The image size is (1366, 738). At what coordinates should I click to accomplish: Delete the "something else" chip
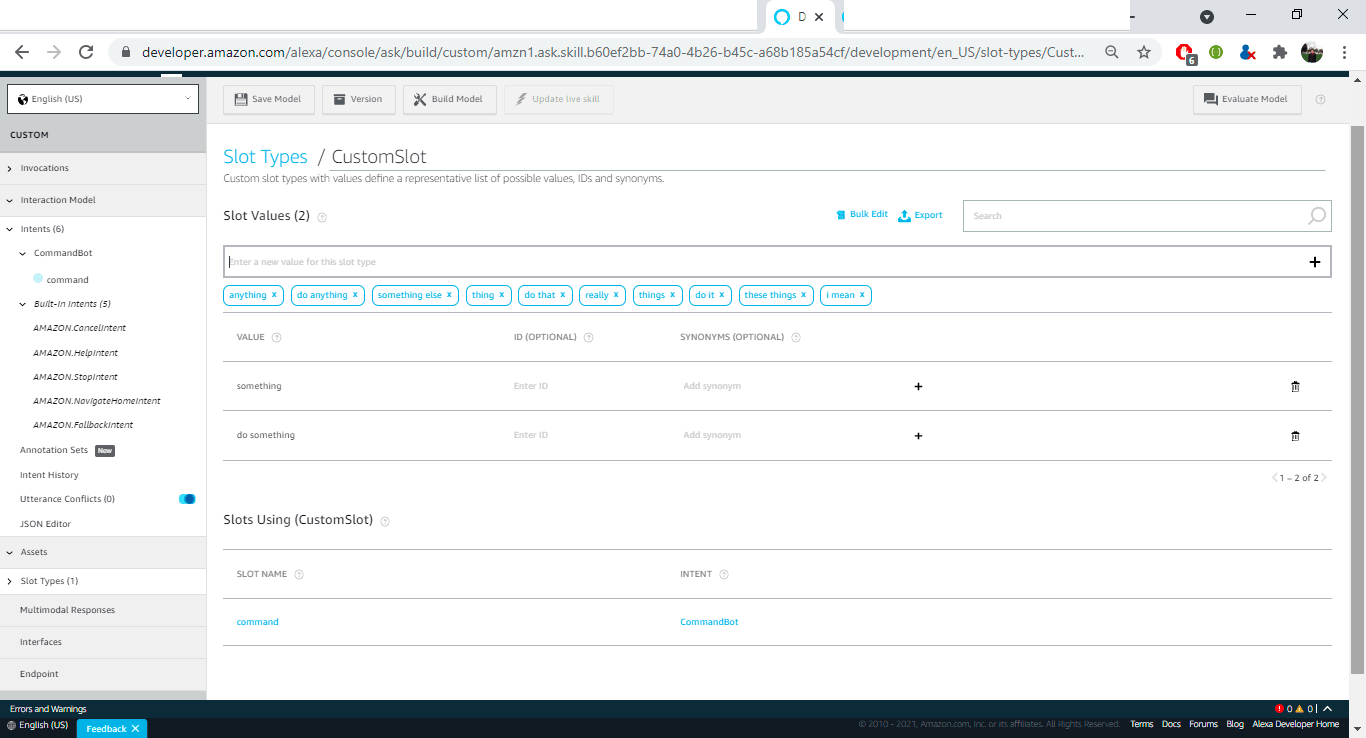(x=449, y=295)
